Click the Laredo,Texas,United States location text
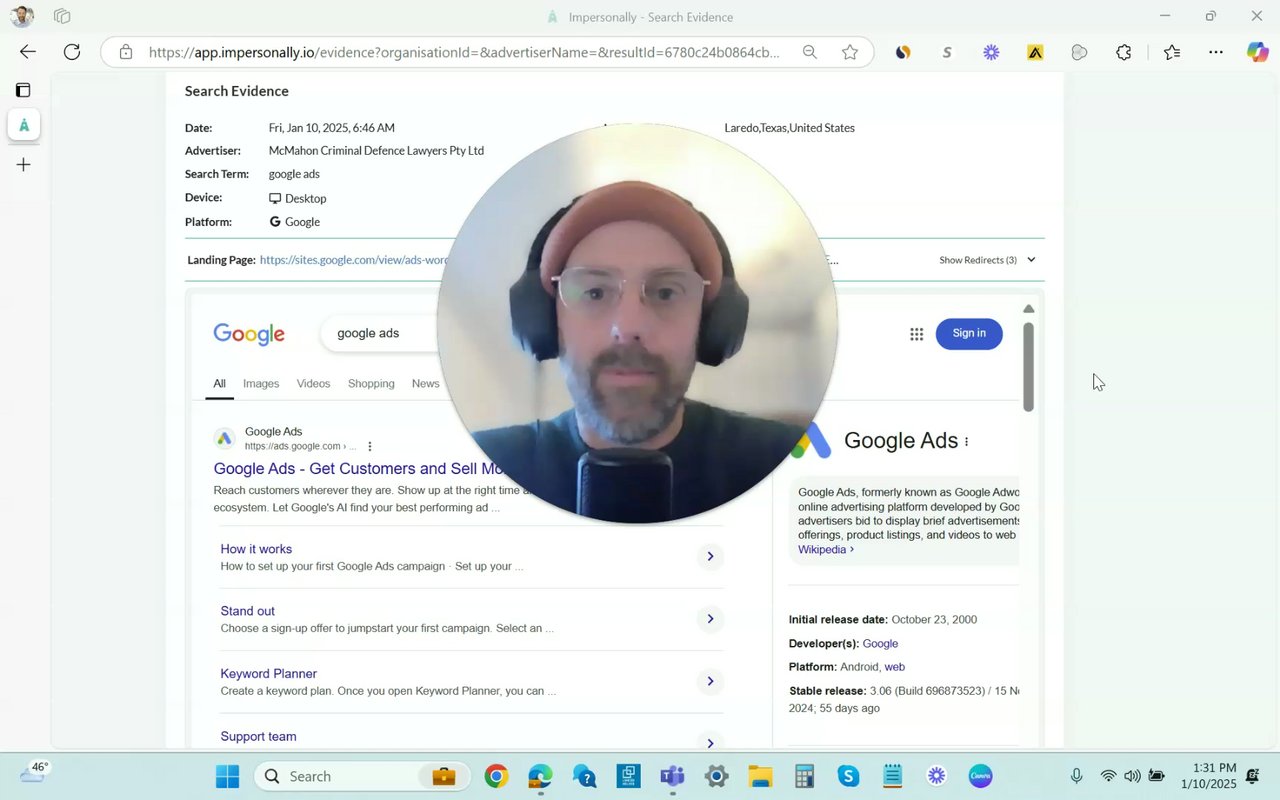Screen dimensions: 1280x800 point(789,128)
